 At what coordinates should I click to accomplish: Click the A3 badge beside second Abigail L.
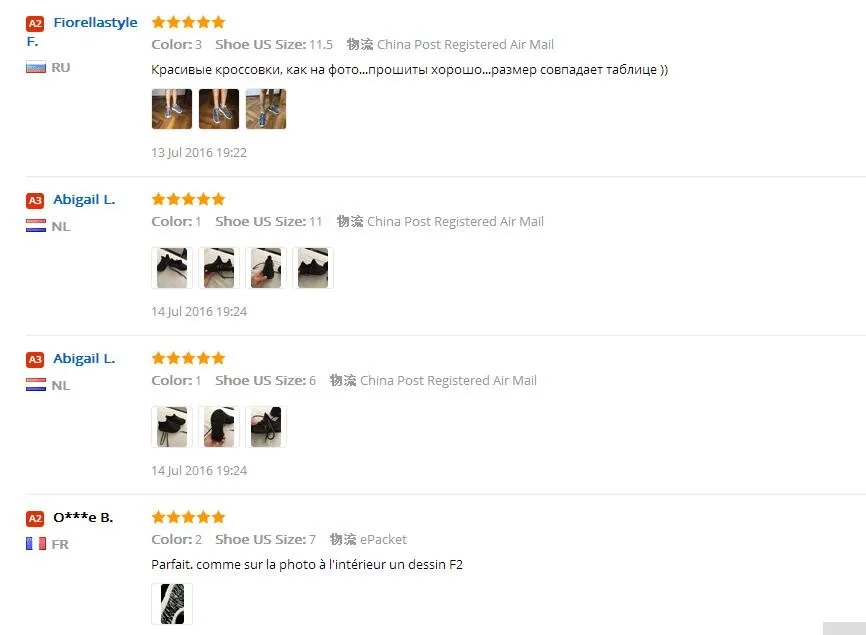coord(35,359)
